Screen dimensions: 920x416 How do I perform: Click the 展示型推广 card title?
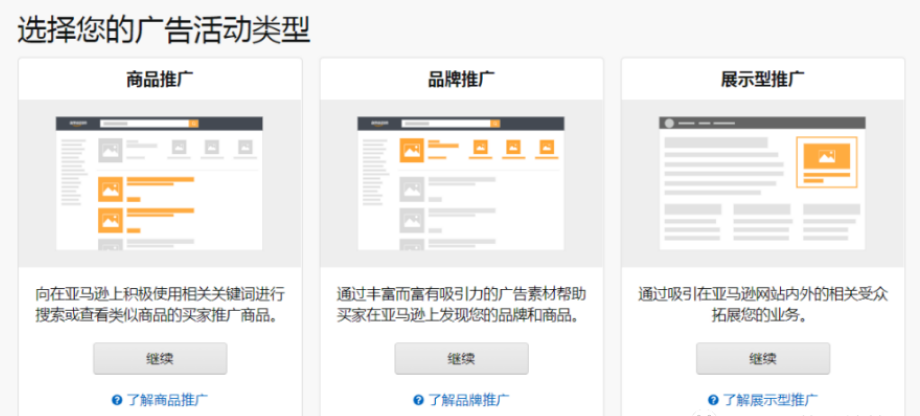click(763, 79)
